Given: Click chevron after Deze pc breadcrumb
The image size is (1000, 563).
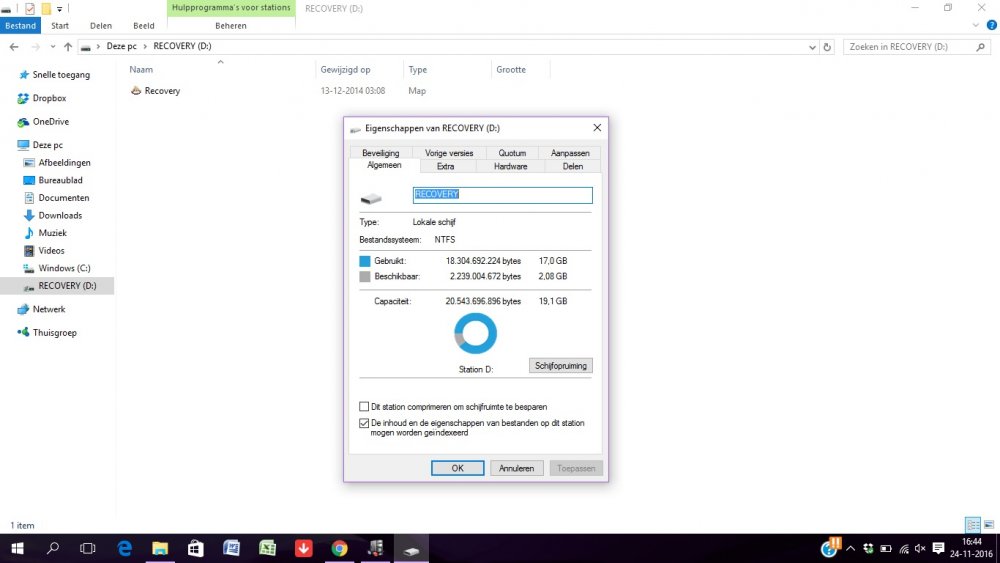Looking at the screenshot, I should [145, 47].
